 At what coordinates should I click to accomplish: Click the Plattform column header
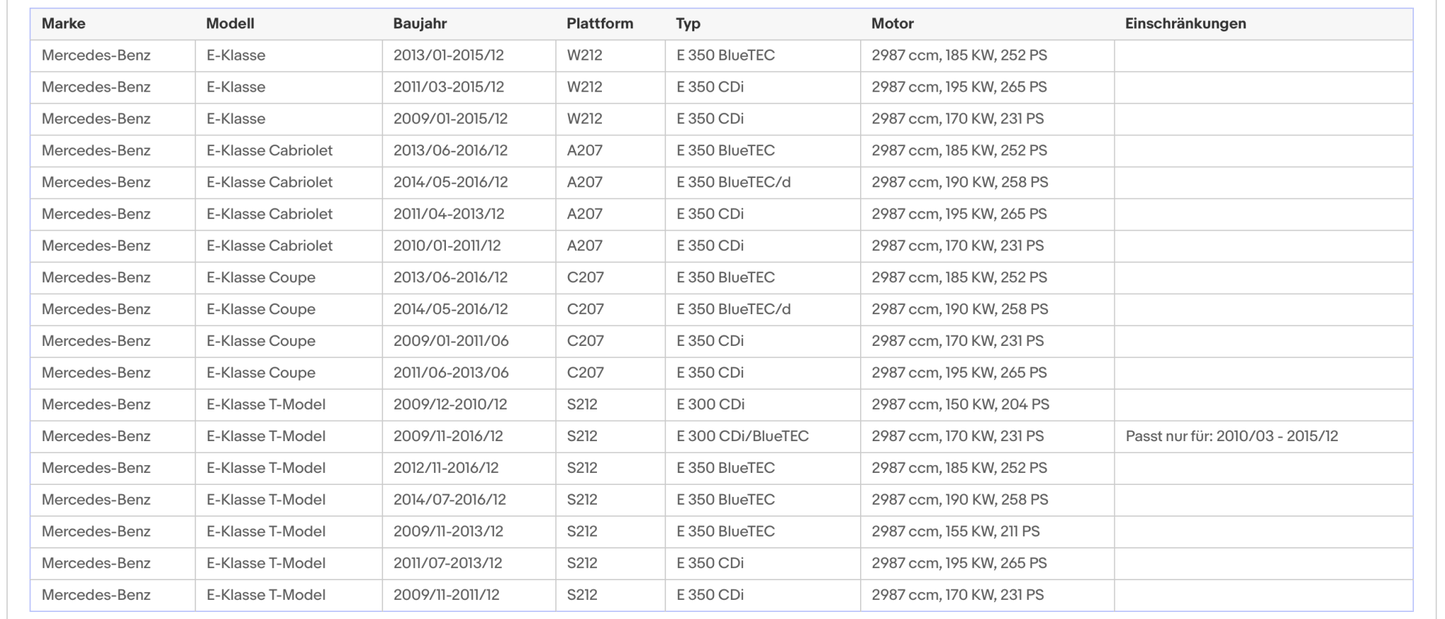tap(599, 24)
